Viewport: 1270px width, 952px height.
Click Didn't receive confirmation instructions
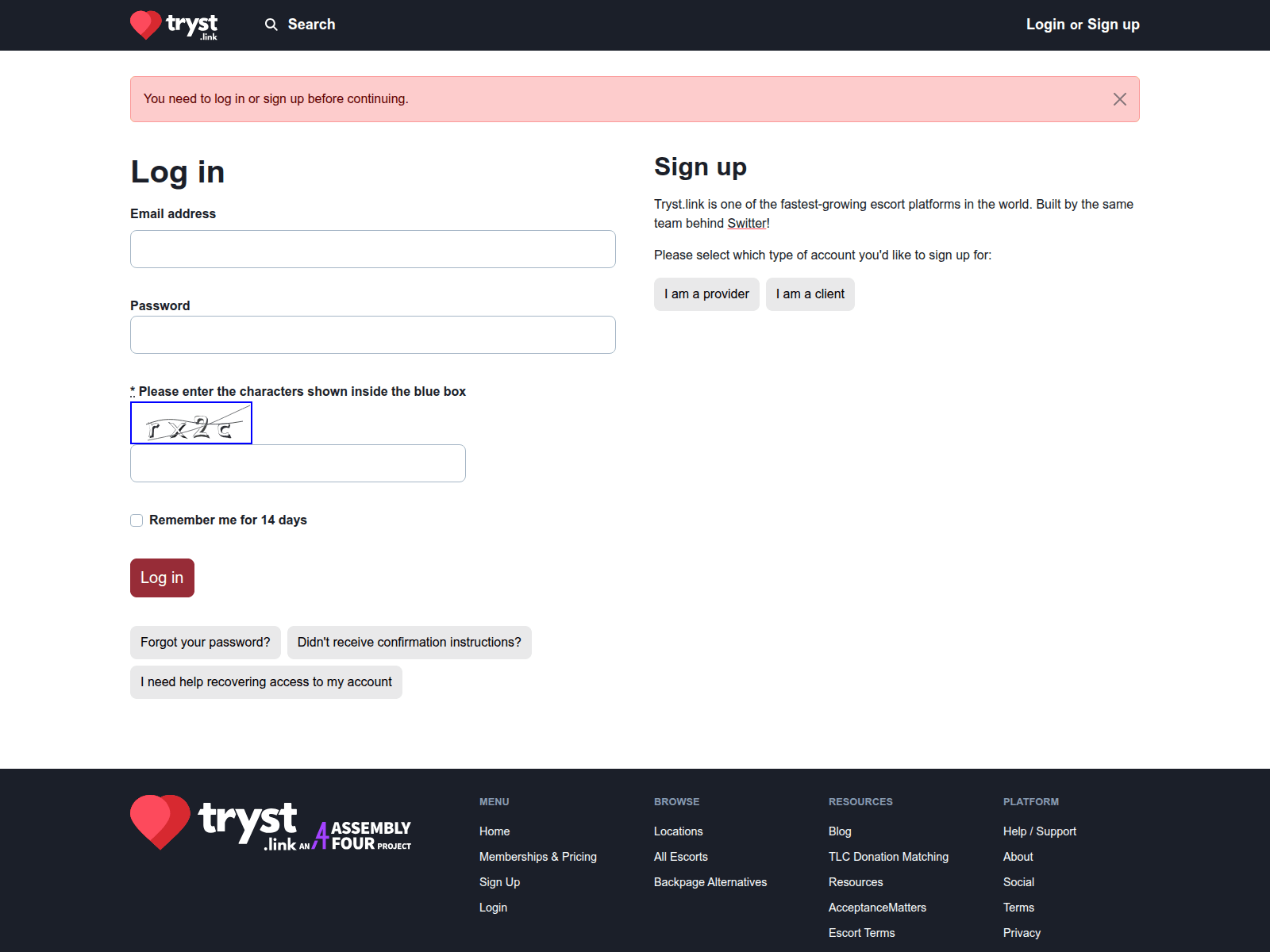point(408,642)
